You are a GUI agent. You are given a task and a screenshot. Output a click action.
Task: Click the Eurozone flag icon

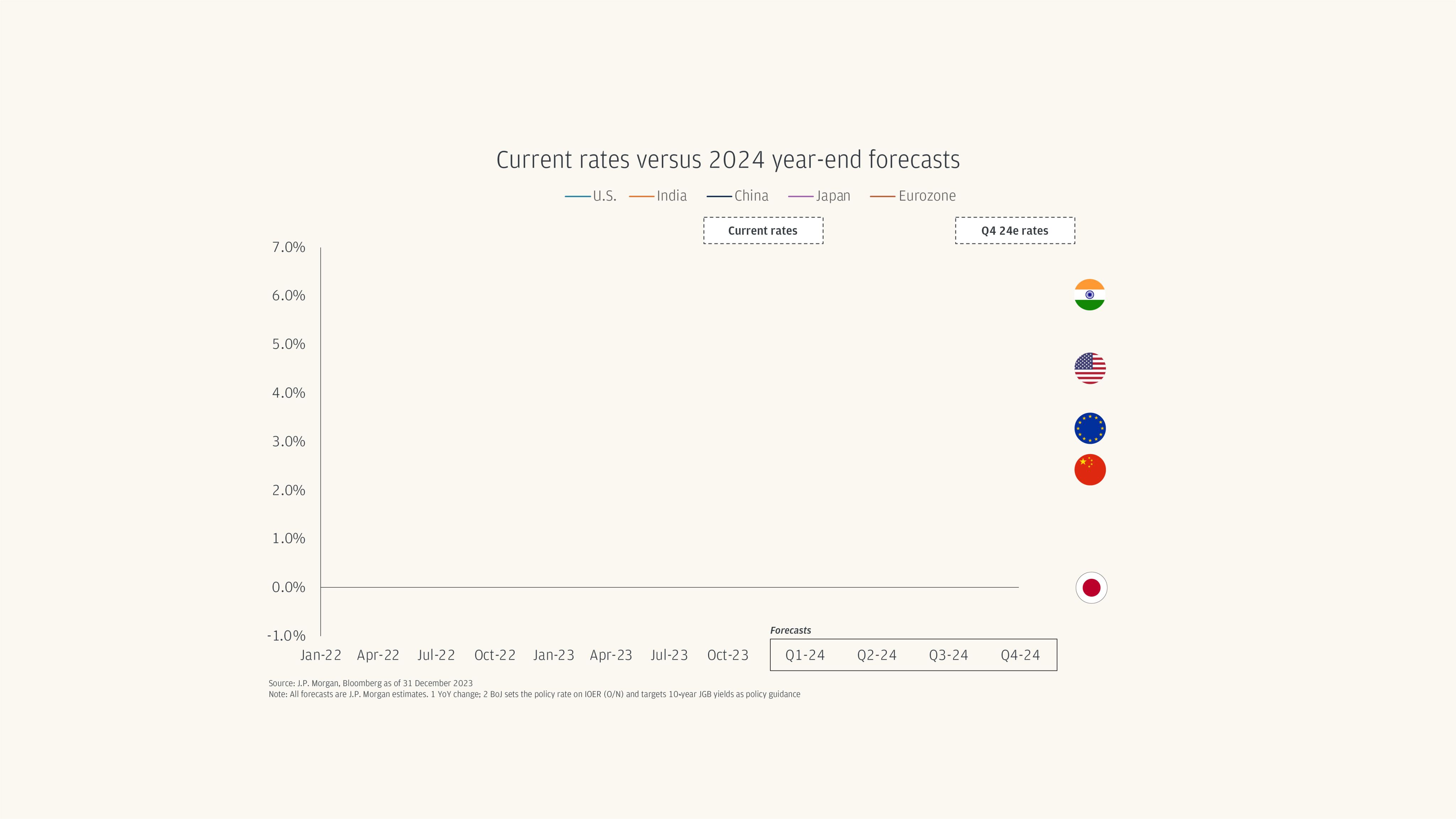1090,428
